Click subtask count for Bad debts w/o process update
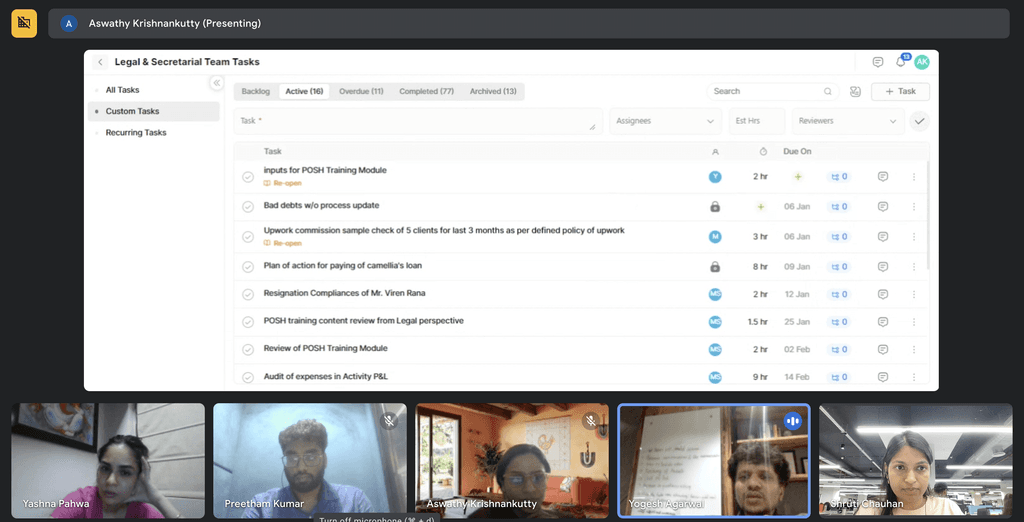The width and height of the screenshot is (1024, 522). coord(839,206)
